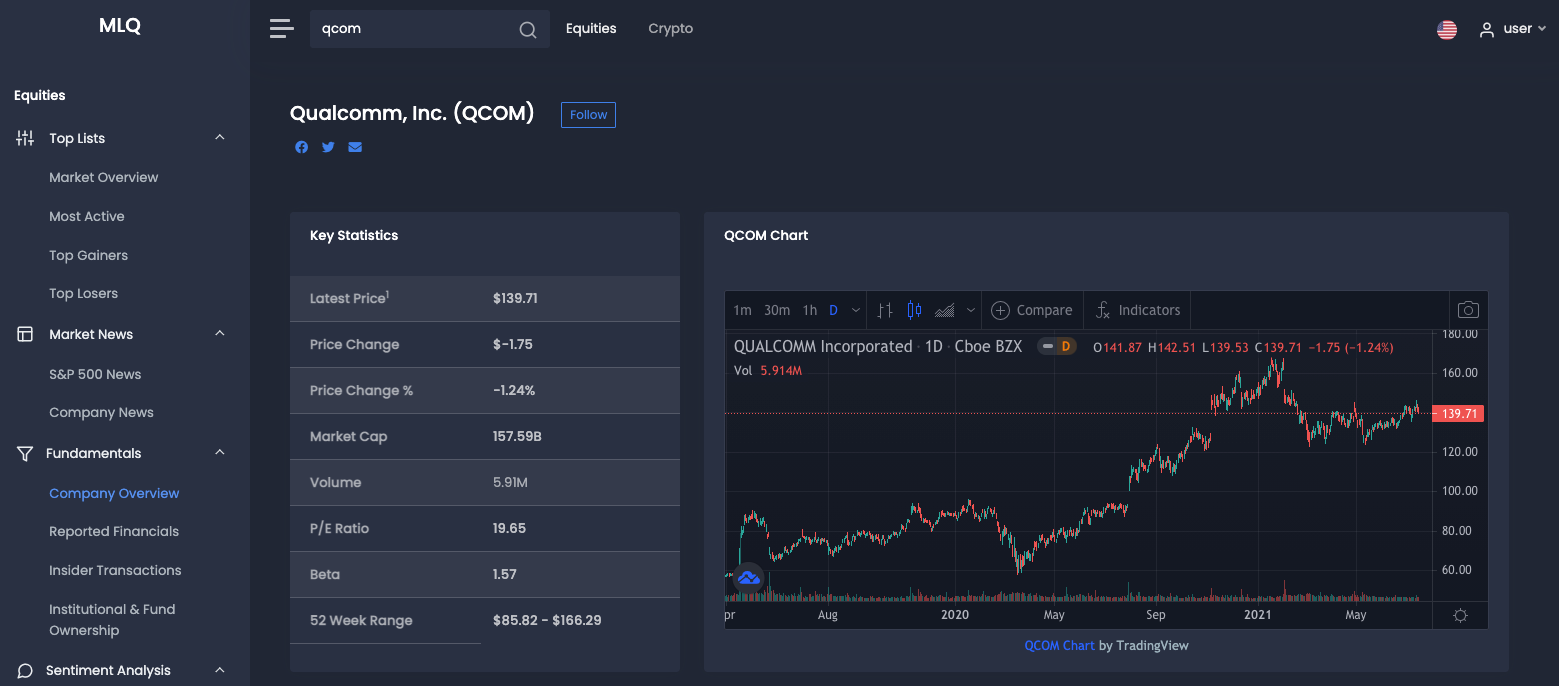Image resolution: width=1559 pixels, height=686 pixels.
Task: Open Company News
Action: point(102,412)
